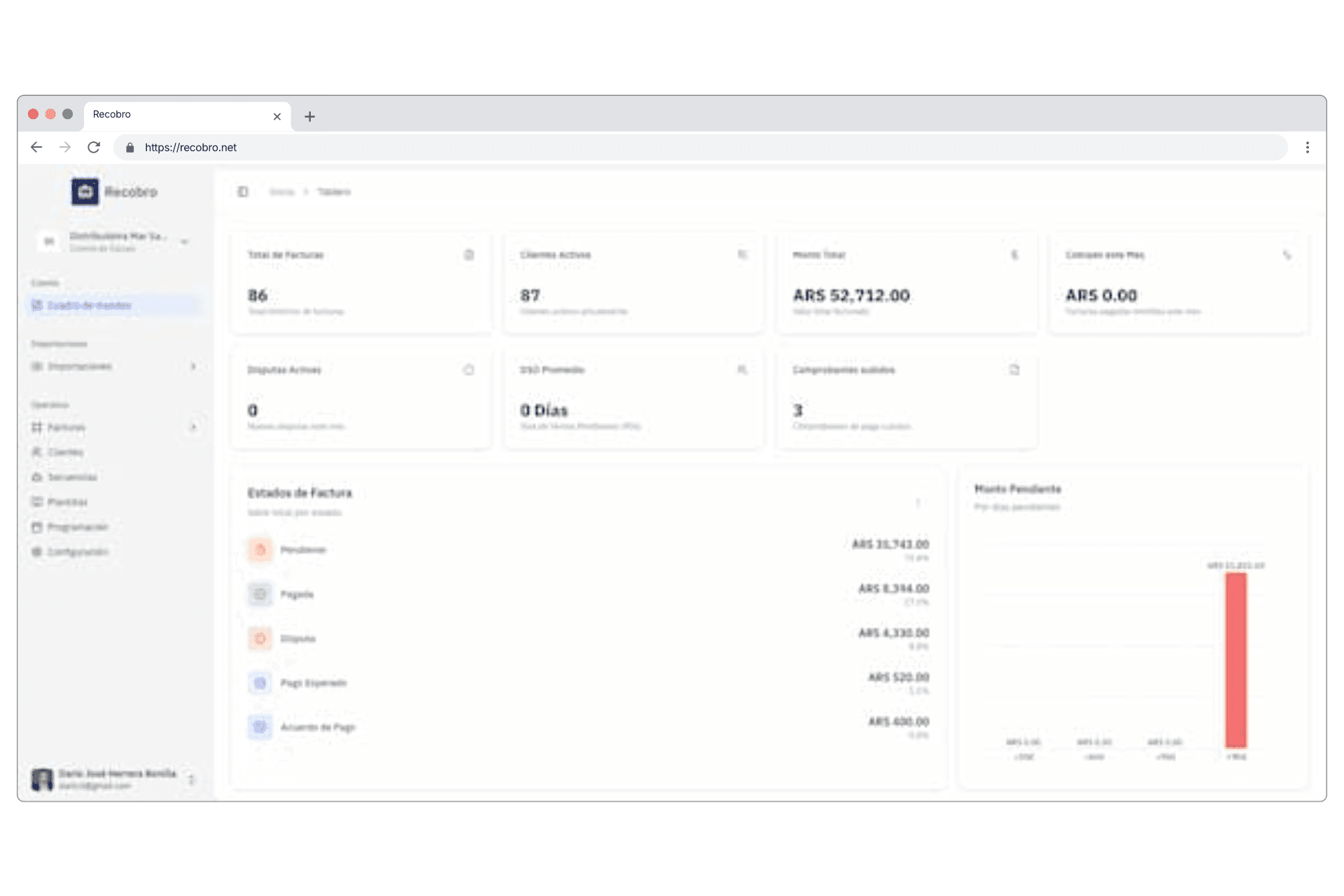Click the Inicio breadcrumb link

[281, 192]
